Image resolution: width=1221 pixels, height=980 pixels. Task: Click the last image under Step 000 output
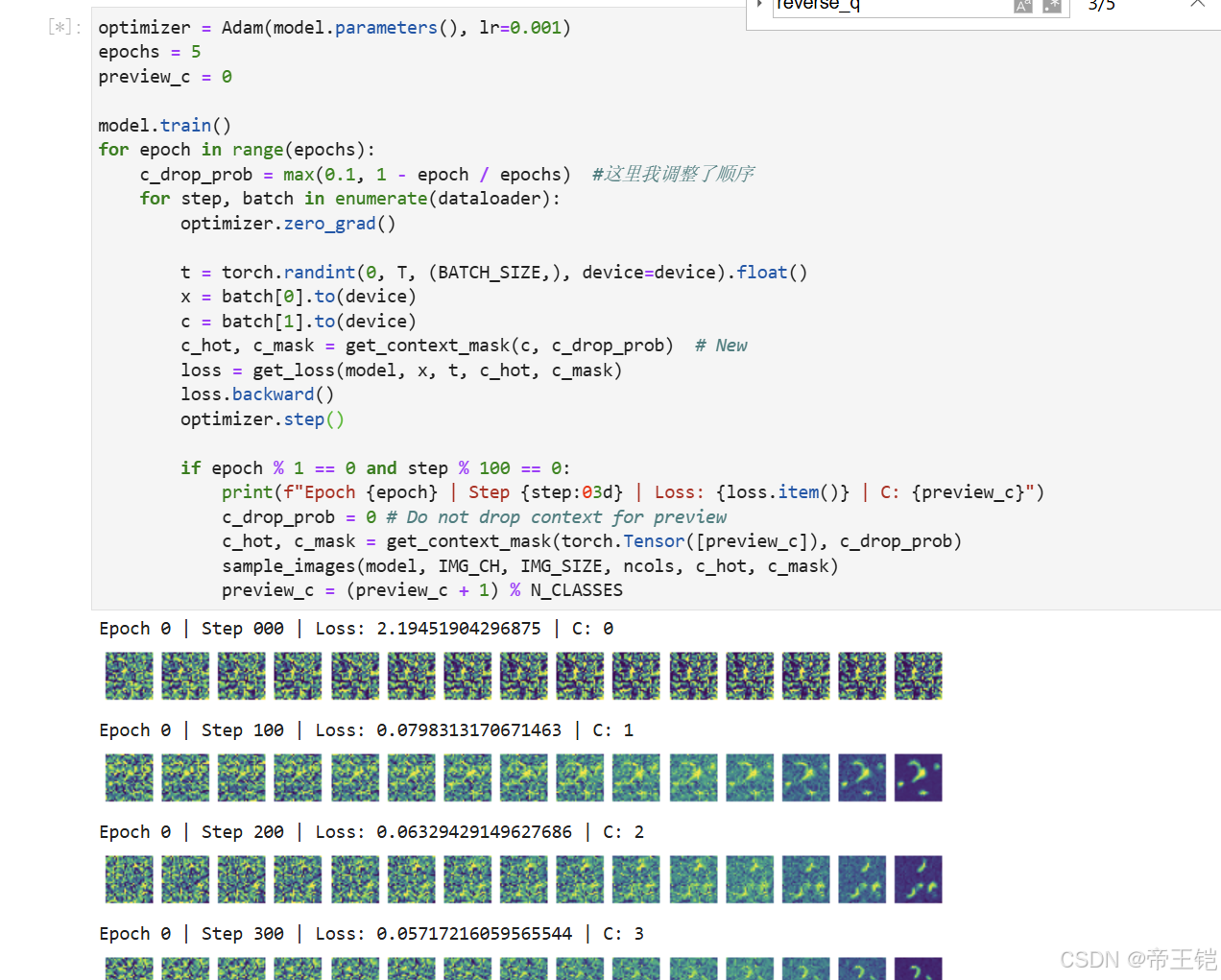click(918, 676)
